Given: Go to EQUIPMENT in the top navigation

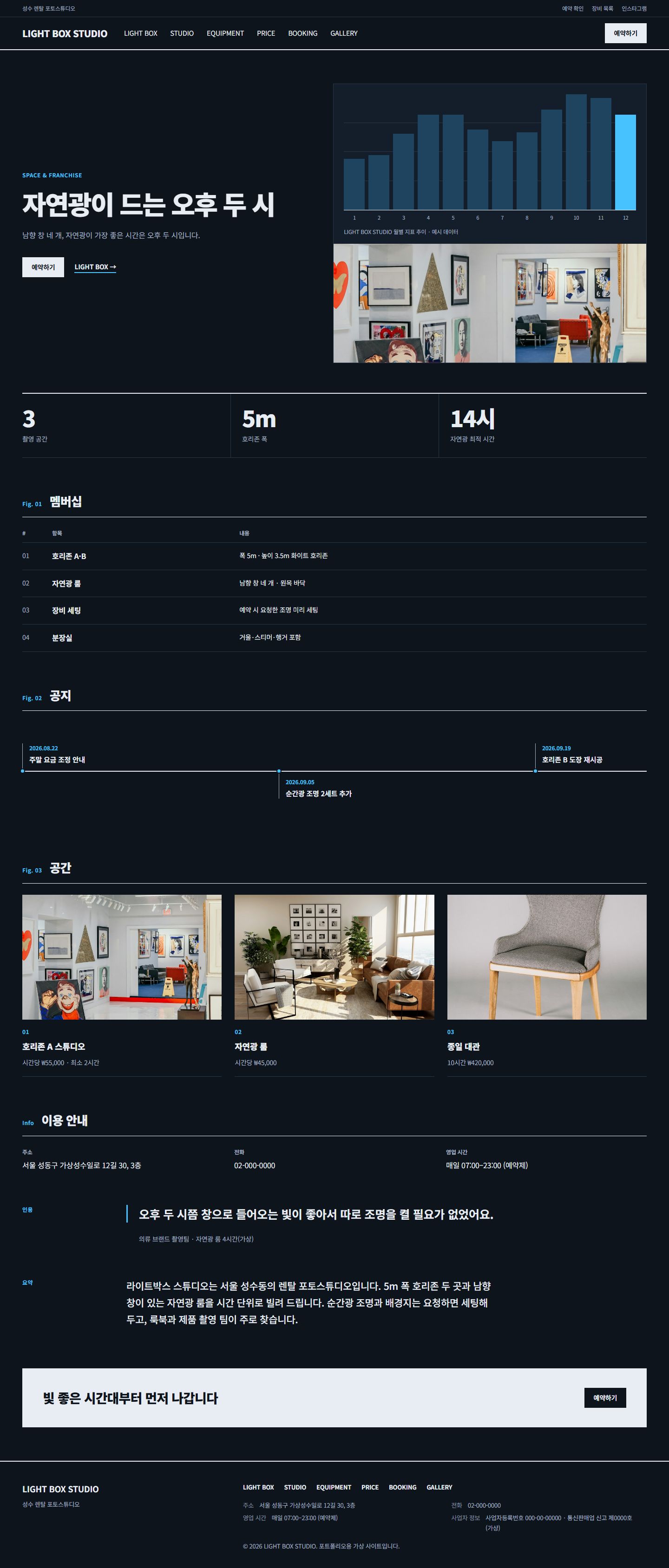Looking at the screenshot, I should point(225,33).
